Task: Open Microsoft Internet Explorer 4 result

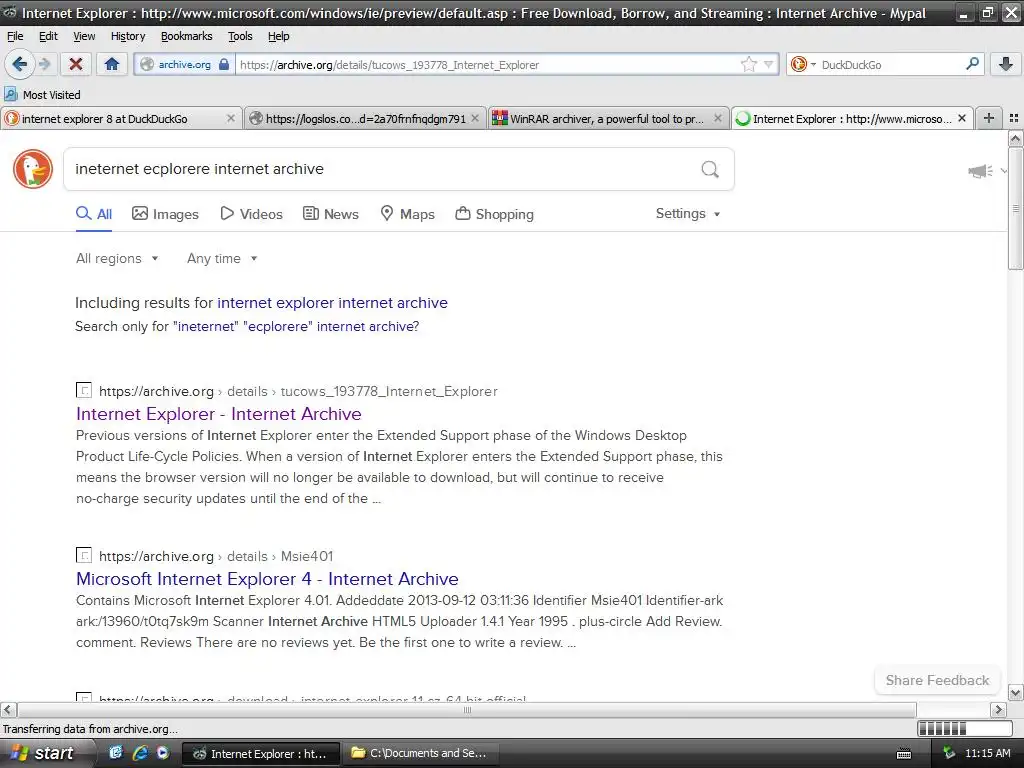Action: click(267, 579)
